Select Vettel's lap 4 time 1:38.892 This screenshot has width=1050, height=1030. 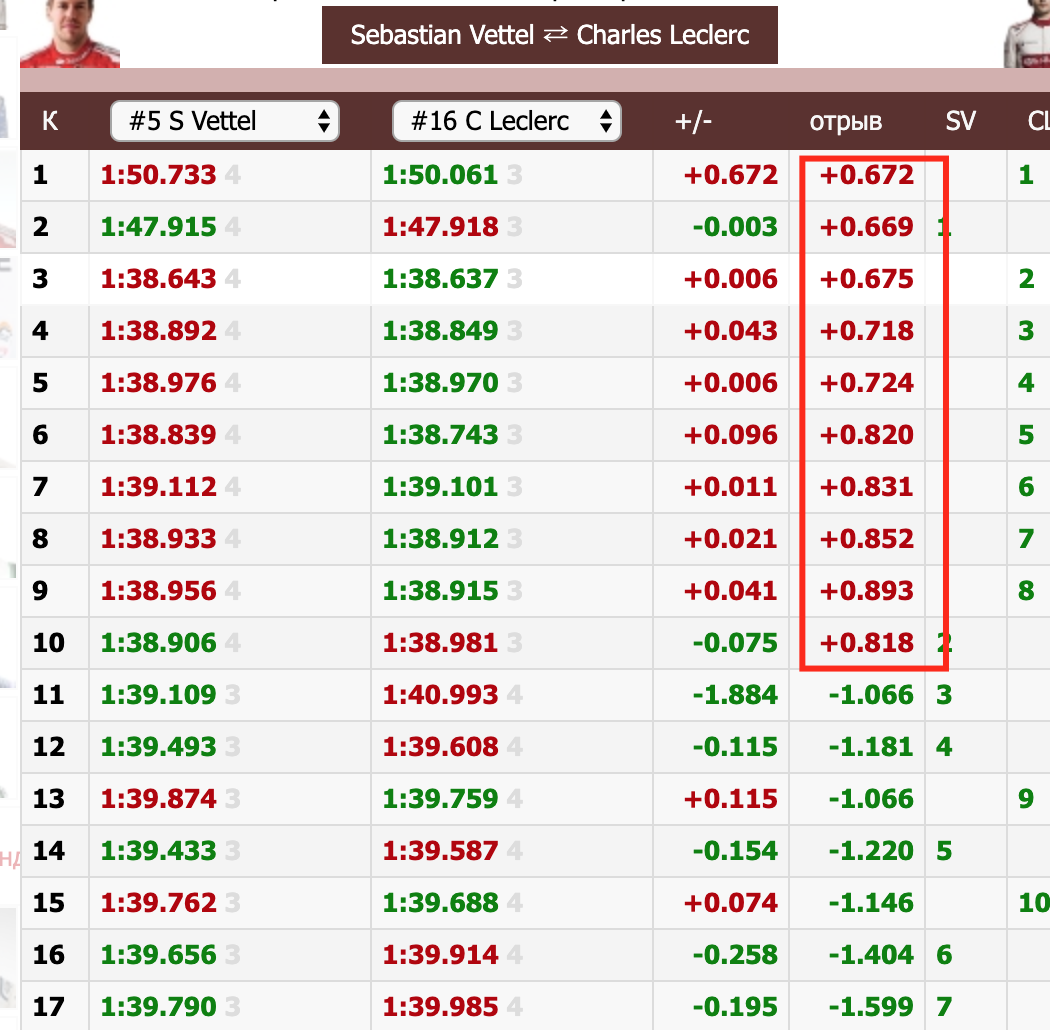click(x=159, y=331)
